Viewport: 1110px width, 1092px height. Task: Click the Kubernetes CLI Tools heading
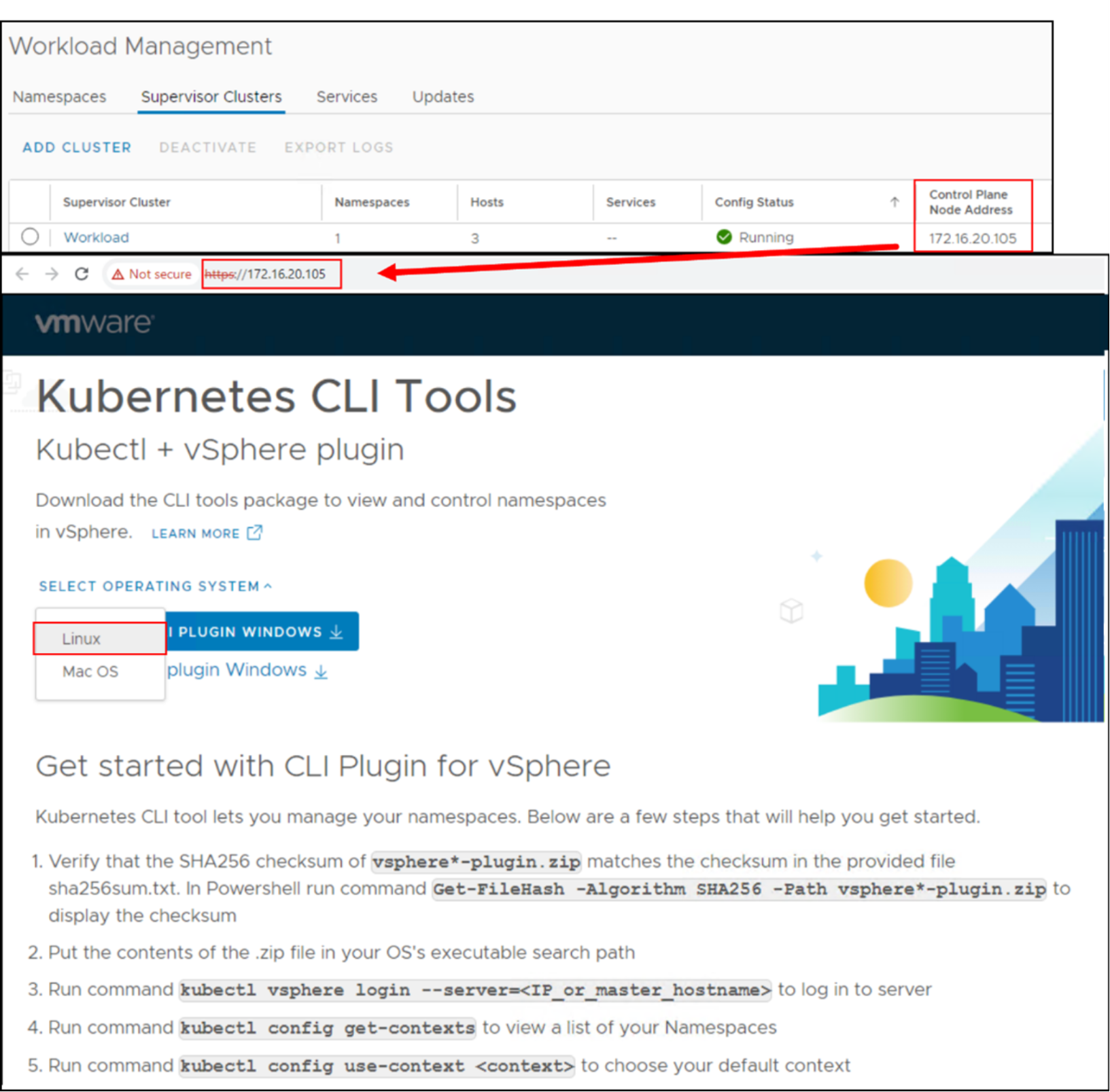276,395
